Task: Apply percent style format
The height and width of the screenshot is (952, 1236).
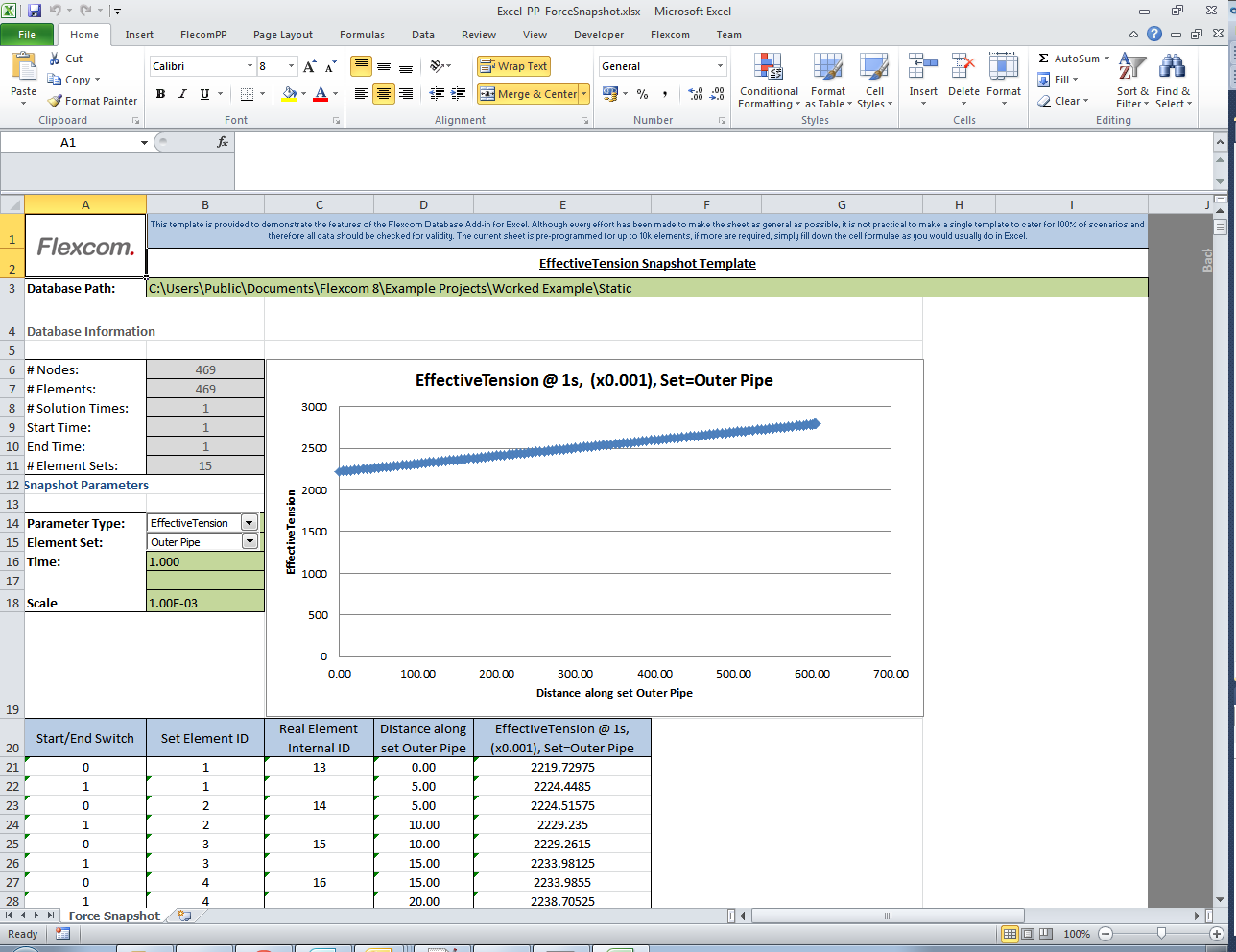Action: point(642,94)
